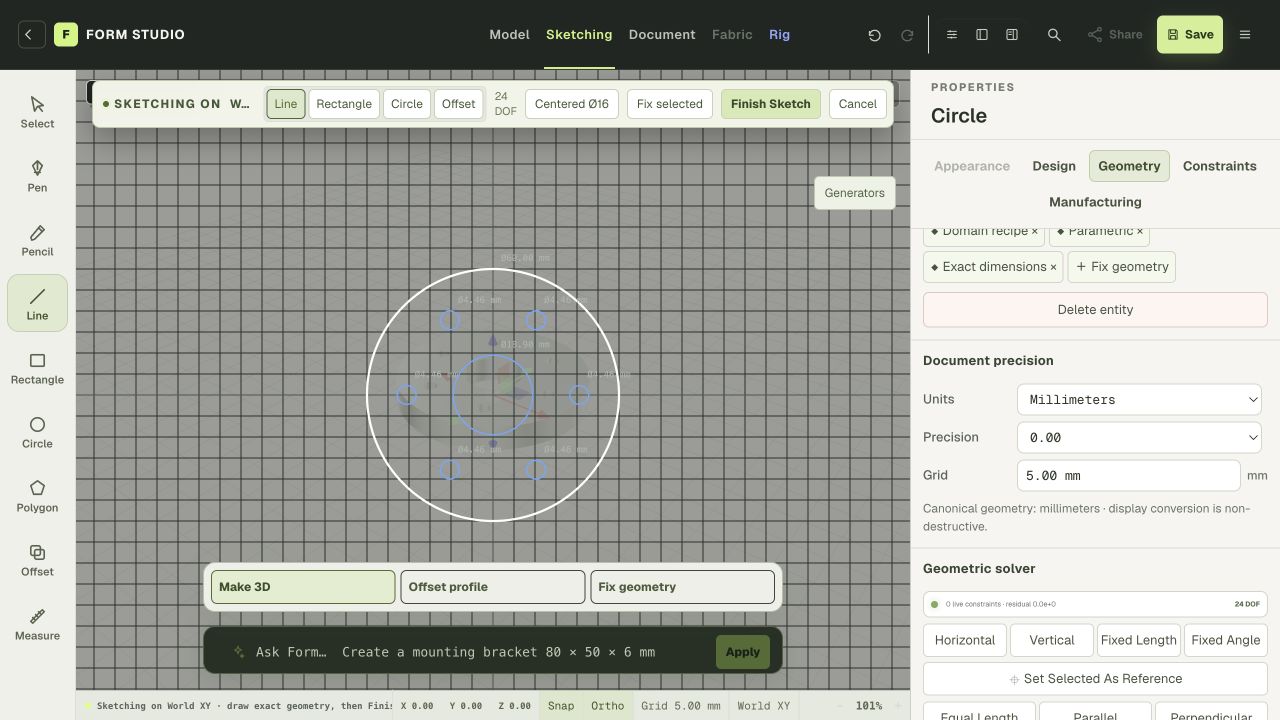Choose the Polygon tool
The width and height of the screenshot is (1280, 720).
click(x=37, y=495)
